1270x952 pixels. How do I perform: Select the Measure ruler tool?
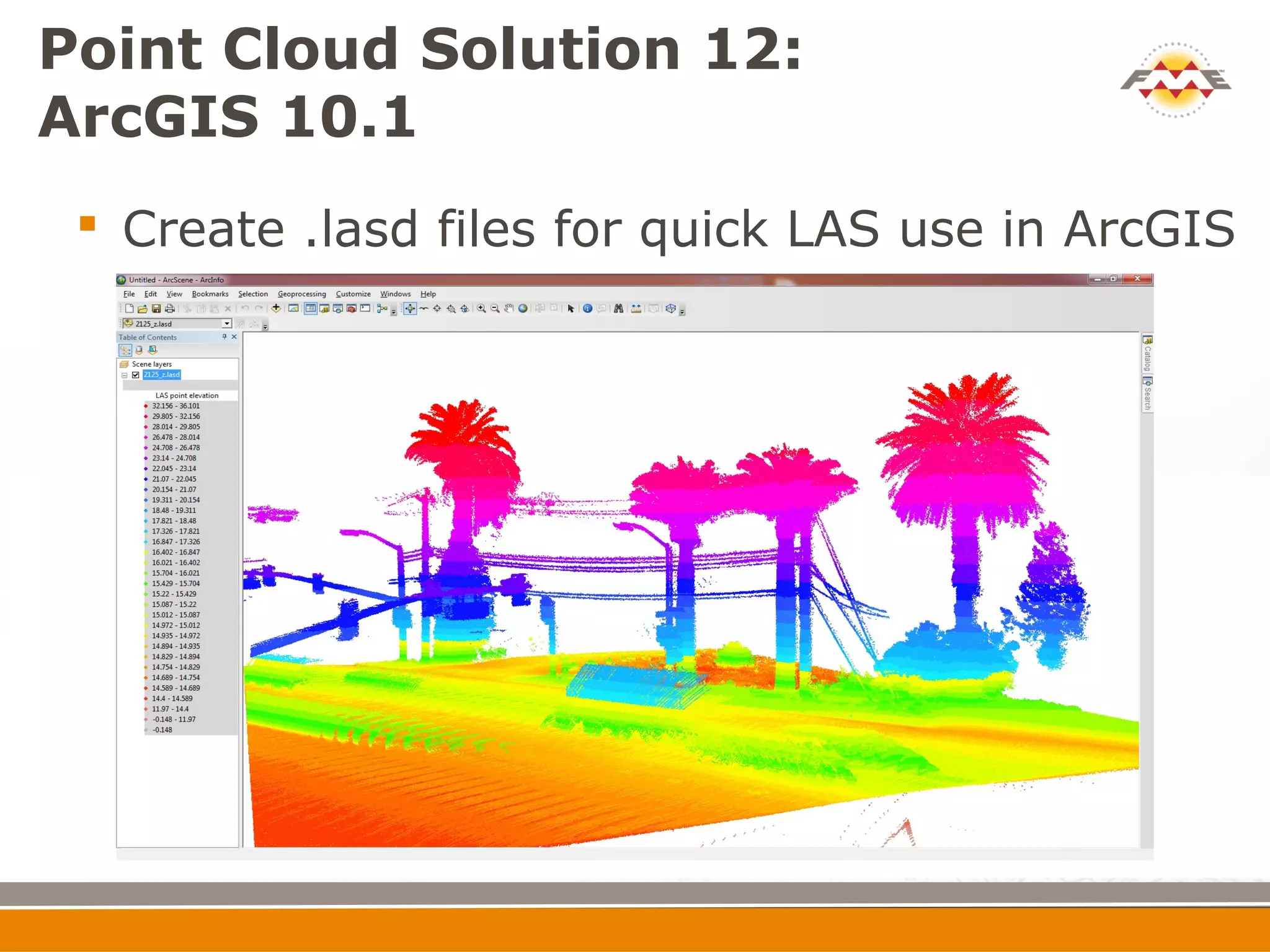tap(636, 308)
